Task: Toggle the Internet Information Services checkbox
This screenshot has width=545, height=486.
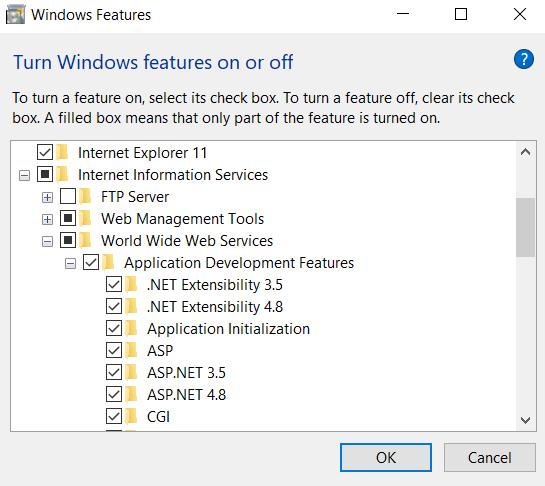Action: tap(45, 174)
